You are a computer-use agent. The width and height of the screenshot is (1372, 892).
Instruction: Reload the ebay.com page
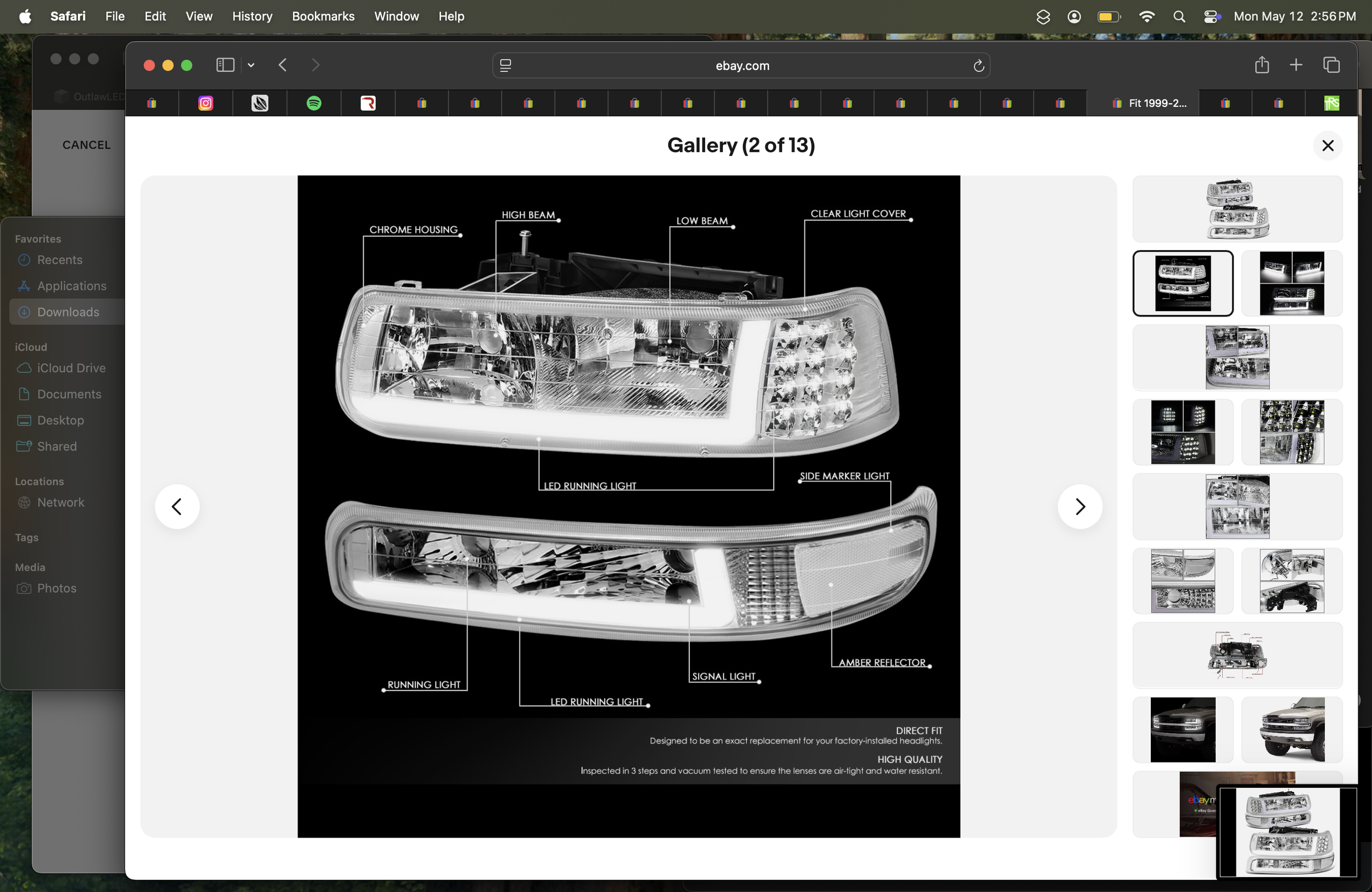point(979,66)
